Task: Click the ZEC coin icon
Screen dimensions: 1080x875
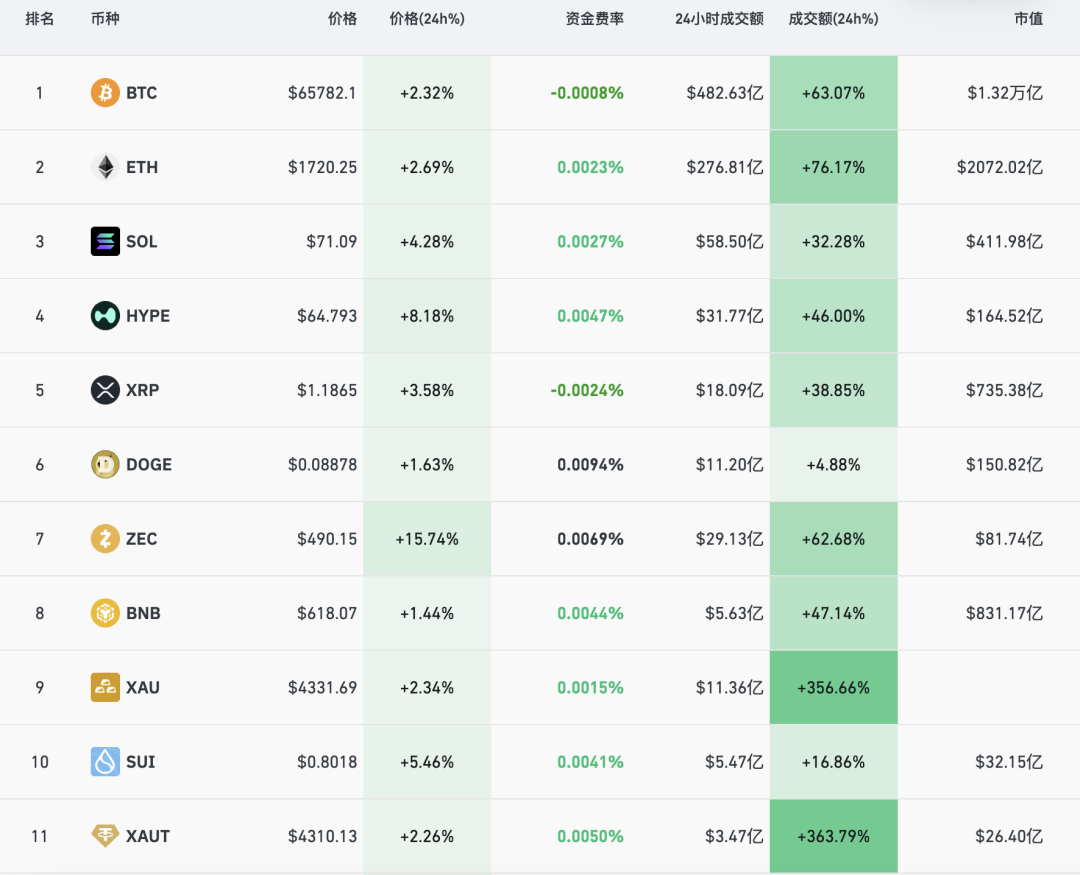Action: (x=105, y=539)
